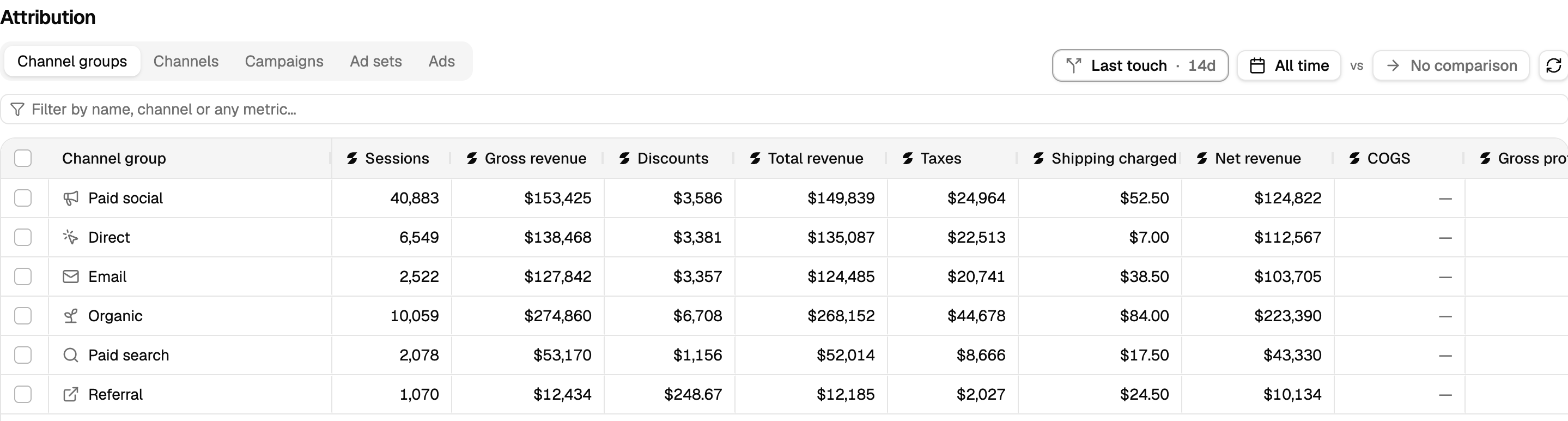Viewport: 1568px width, 421px height.
Task: Check the Paid search row checkbox
Action: point(23,355)
